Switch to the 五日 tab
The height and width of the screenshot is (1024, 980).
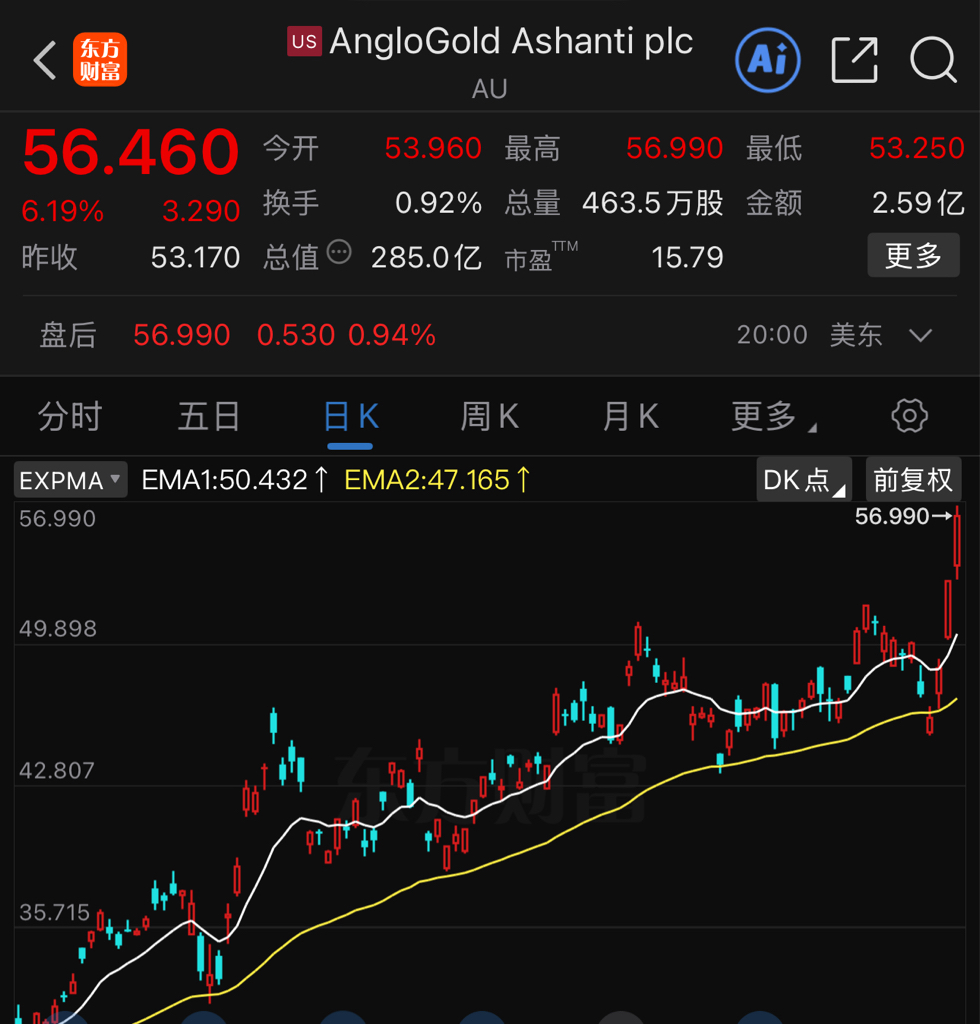pyautogui.click(x=209, y=417)
